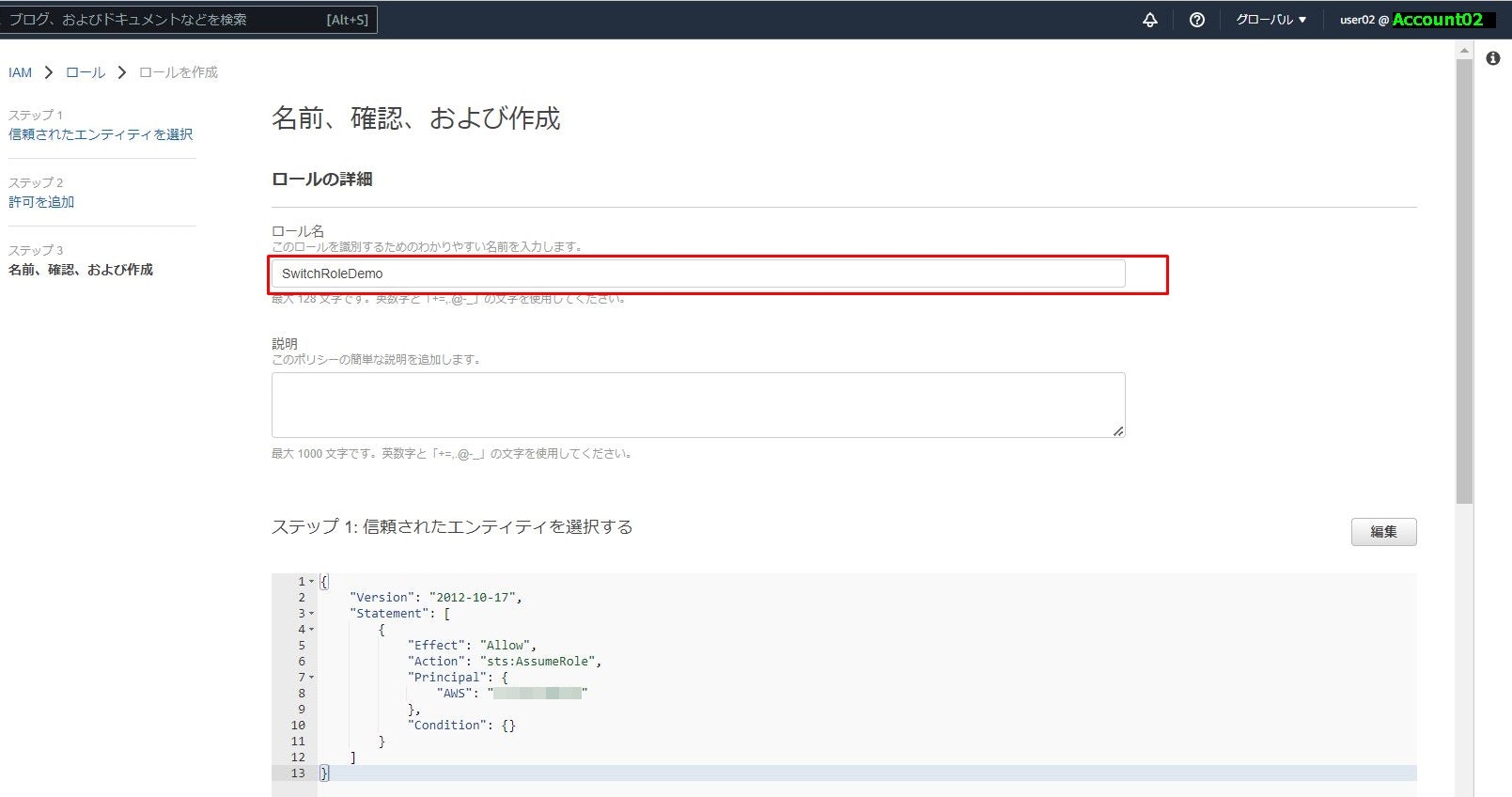
Task: Click page title 名前、確認、および作成
Action: (416, 118)
